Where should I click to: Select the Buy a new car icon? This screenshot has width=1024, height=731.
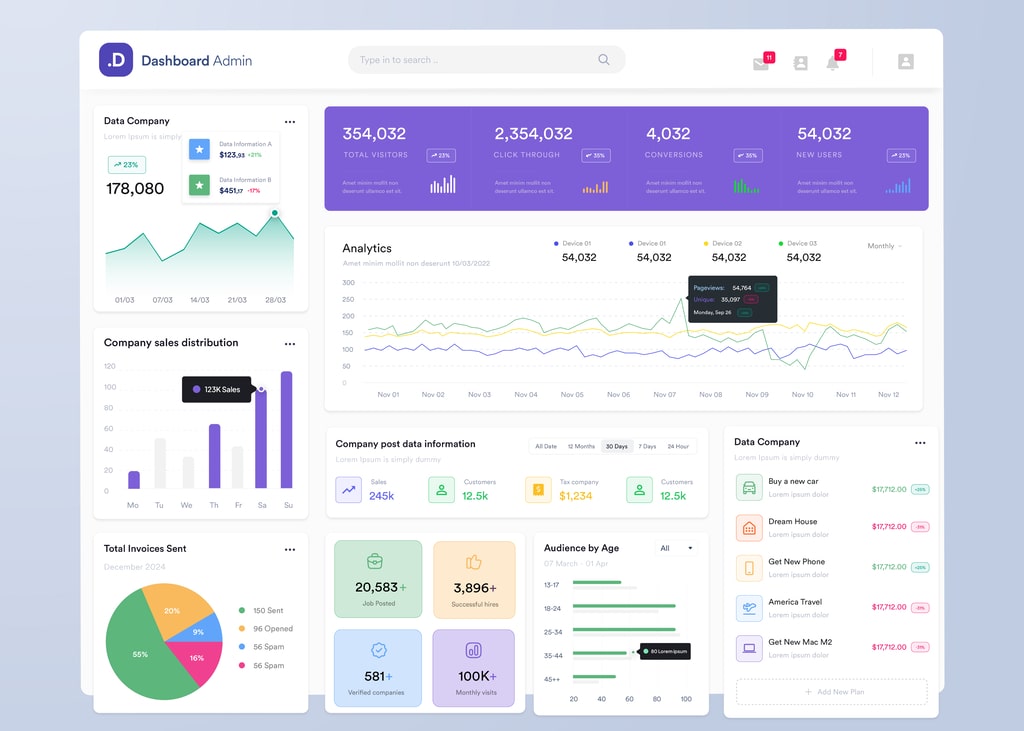(x=749, y=488)
